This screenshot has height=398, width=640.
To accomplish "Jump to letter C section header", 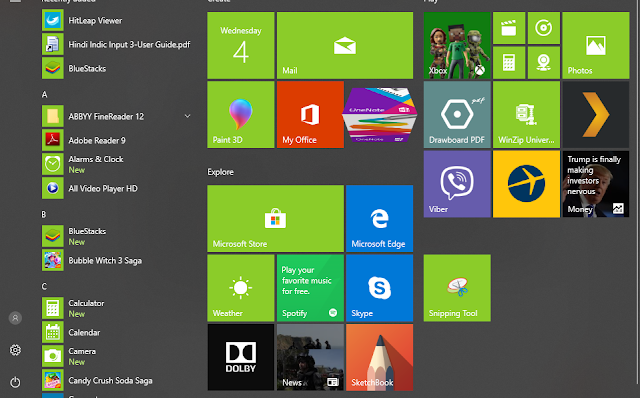I will (x=44, y=287).
